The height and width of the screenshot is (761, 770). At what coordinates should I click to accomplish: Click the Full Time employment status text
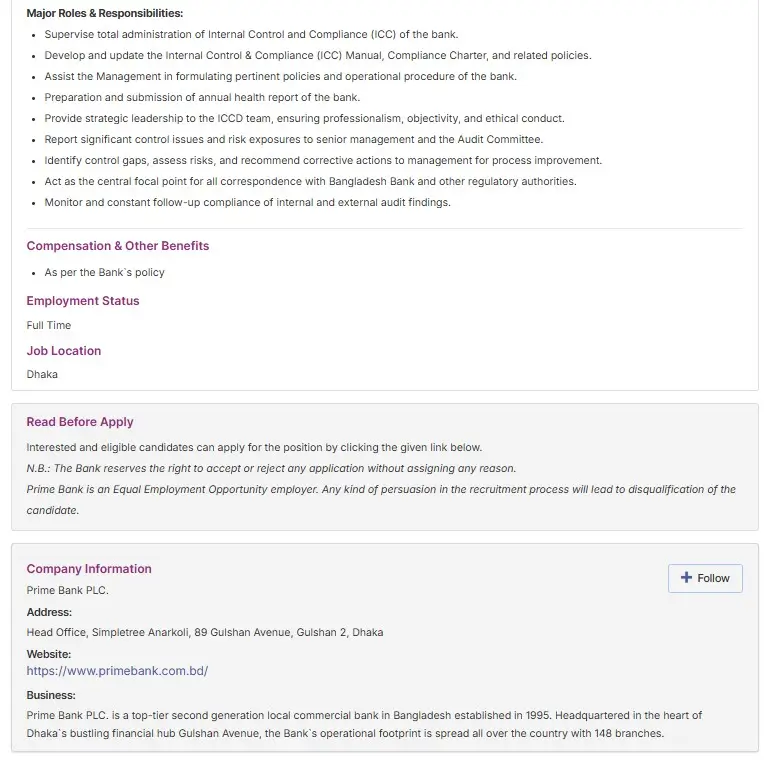pyautogui.click(x=49, y=325)
